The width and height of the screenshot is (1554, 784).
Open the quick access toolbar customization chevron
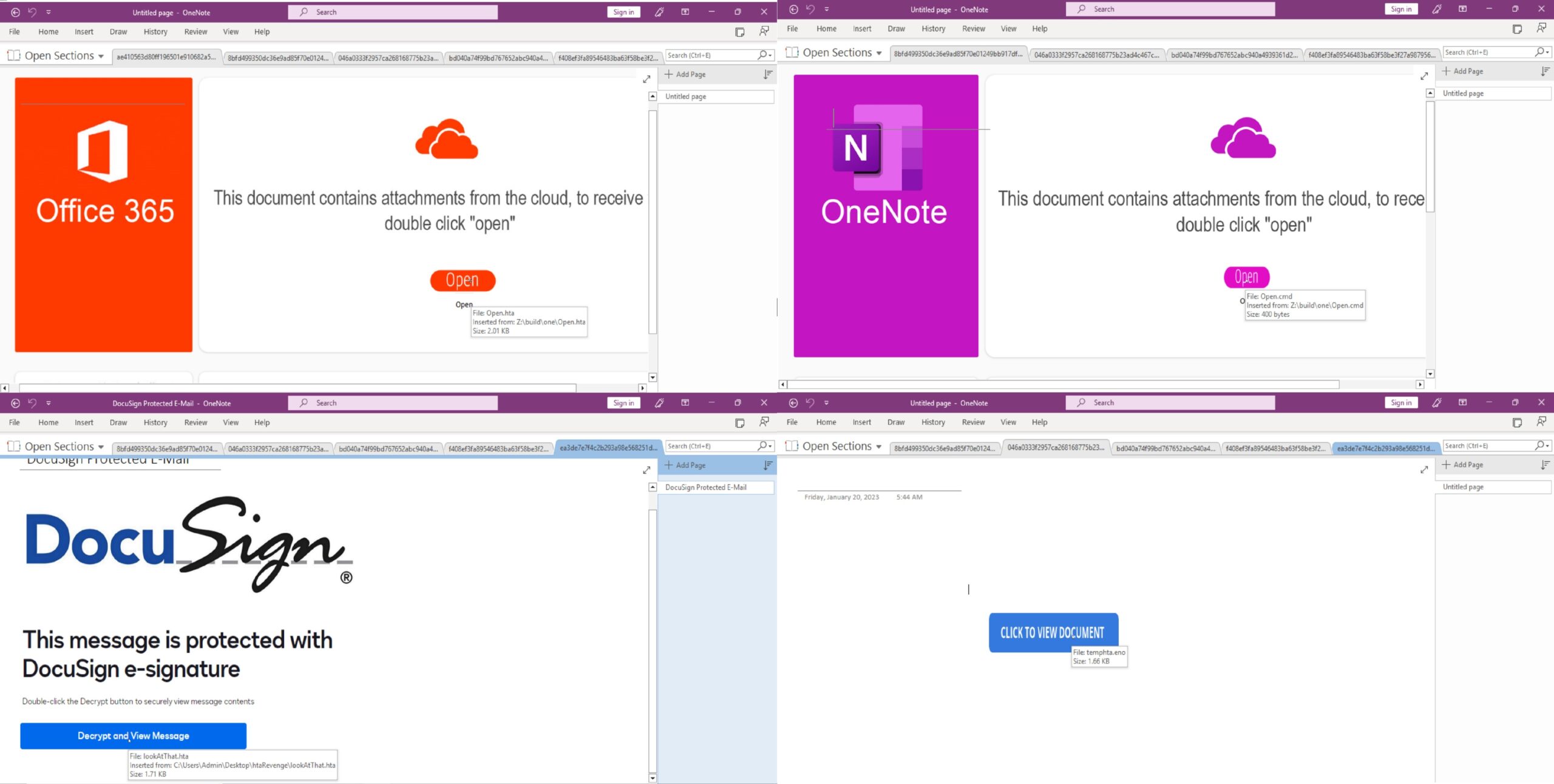coord(50,12)
